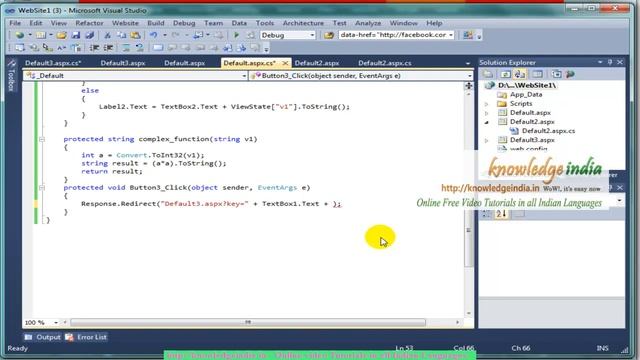
Task: Click the Open File folder icon
Action: tap(61, 36)
